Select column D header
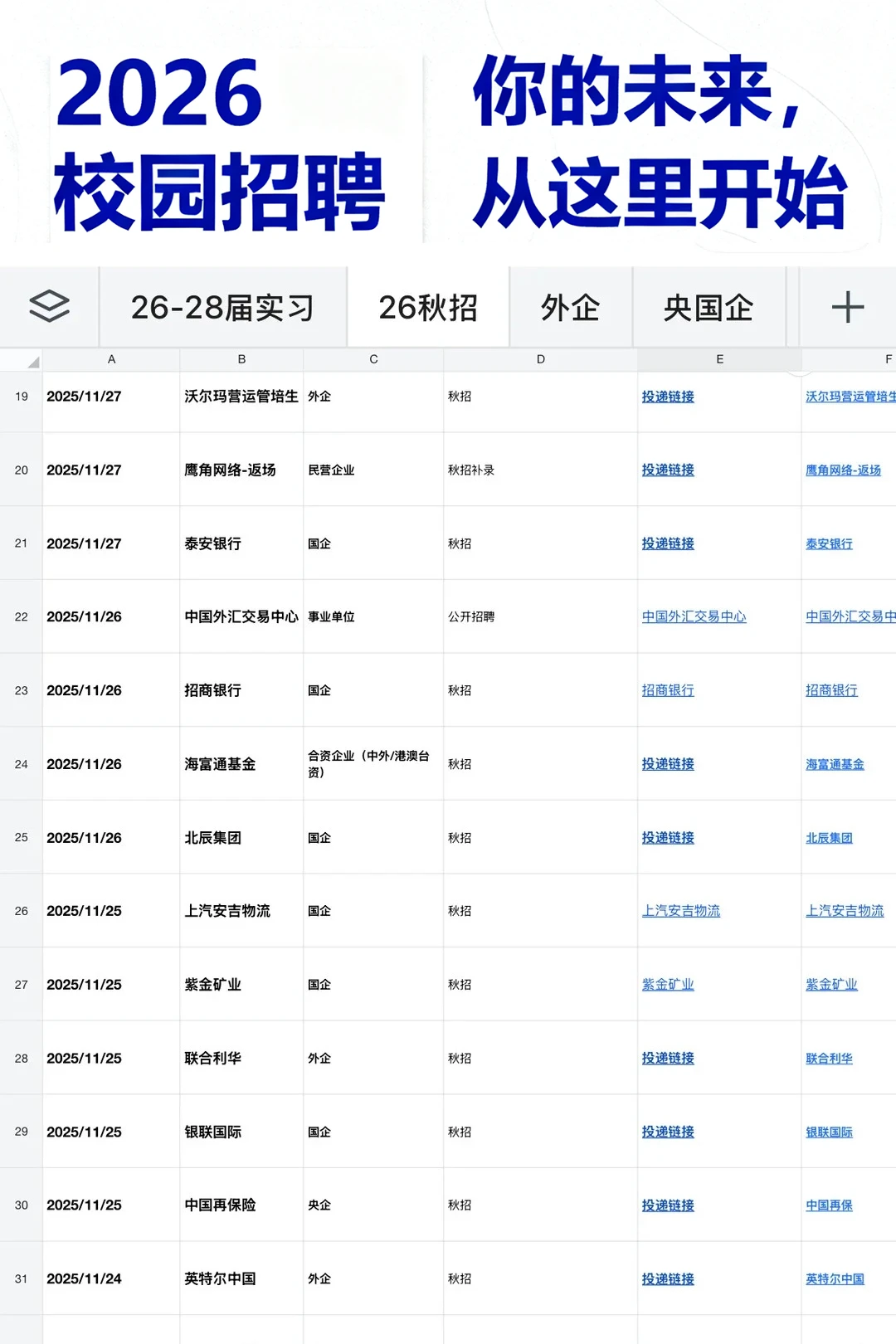Image resolution: width=896 pixels, height=1344 pixels. (540, 359)
